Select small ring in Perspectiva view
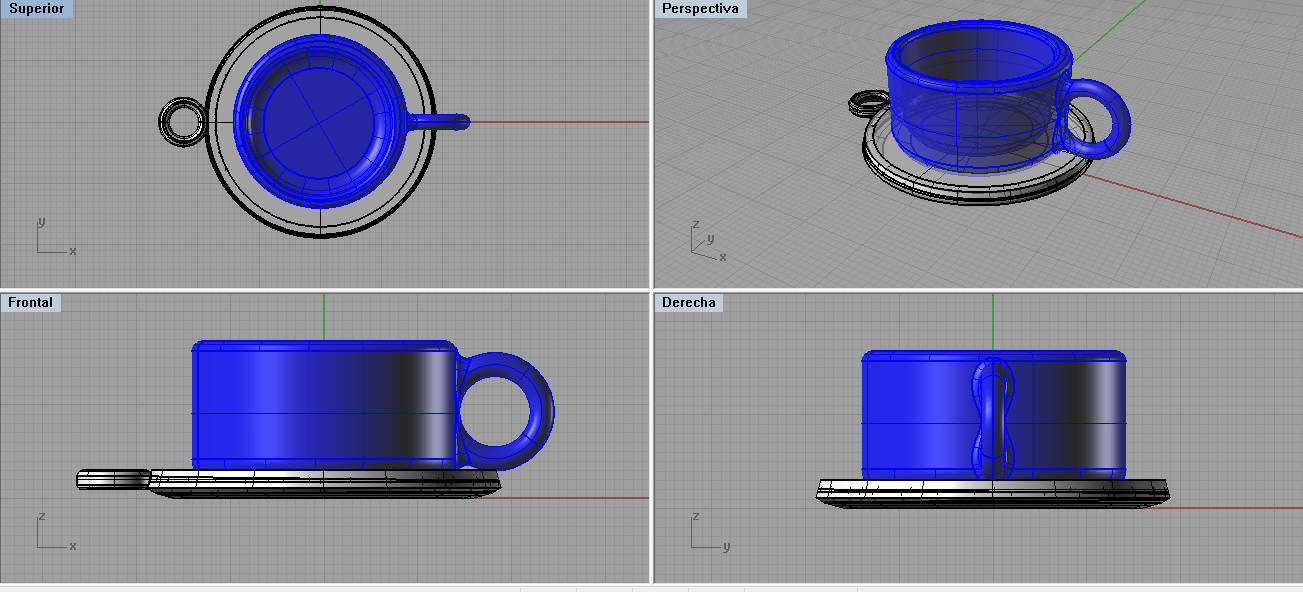The height and width of the screenshot is (592, 1303). coord(868,103)
